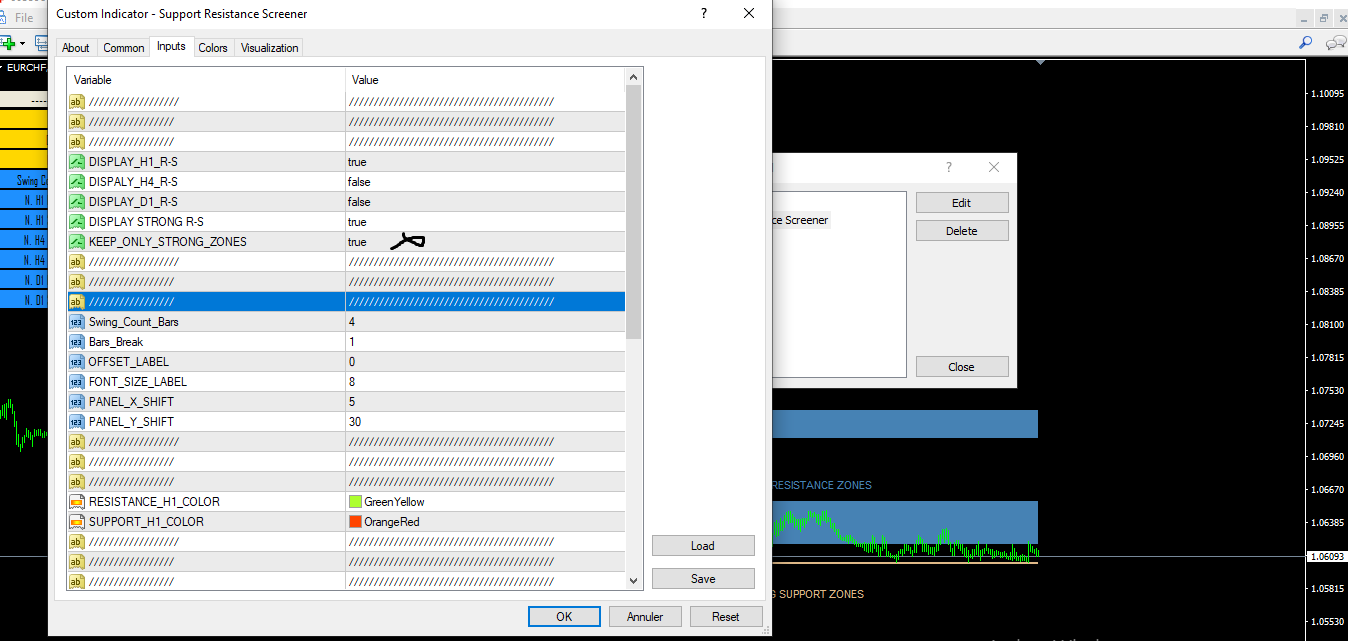The width and height of the screenshot is (1348, 641).
Task: Switch to the Common tab
Action: 124,48
